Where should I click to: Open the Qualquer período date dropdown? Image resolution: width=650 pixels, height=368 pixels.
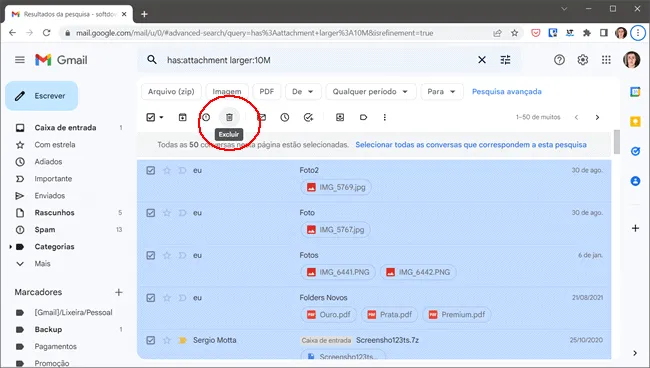point(371,92)
